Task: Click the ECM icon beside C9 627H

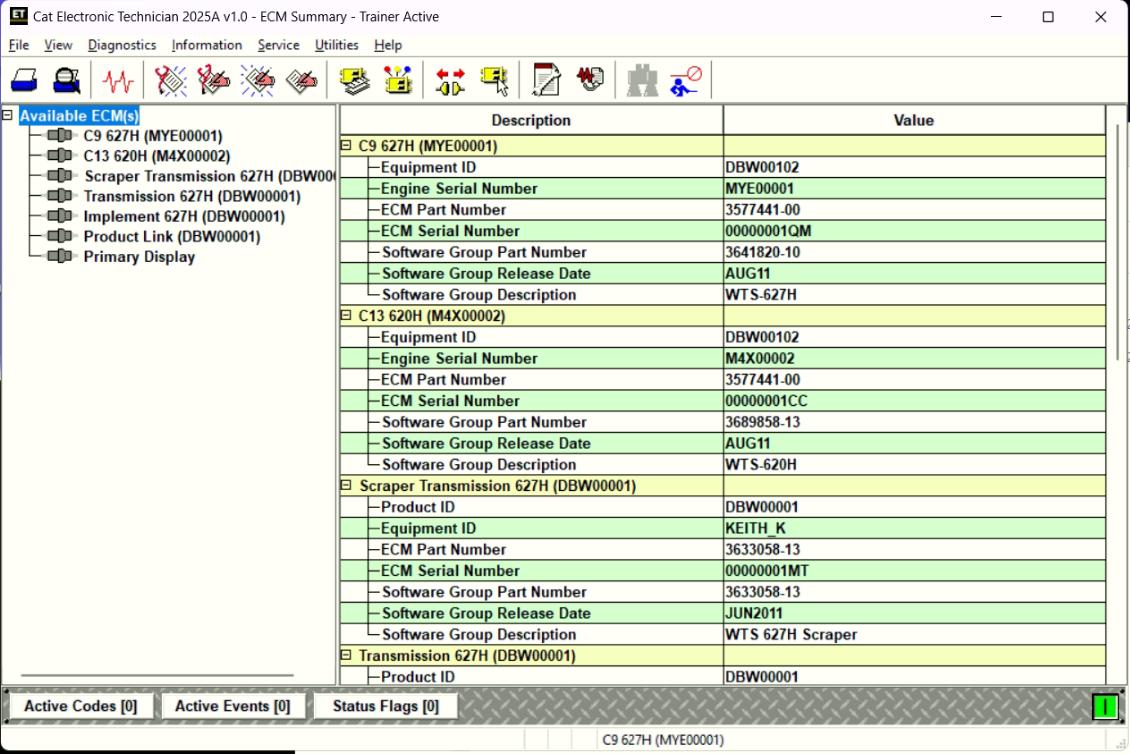Action: [59, 136]
